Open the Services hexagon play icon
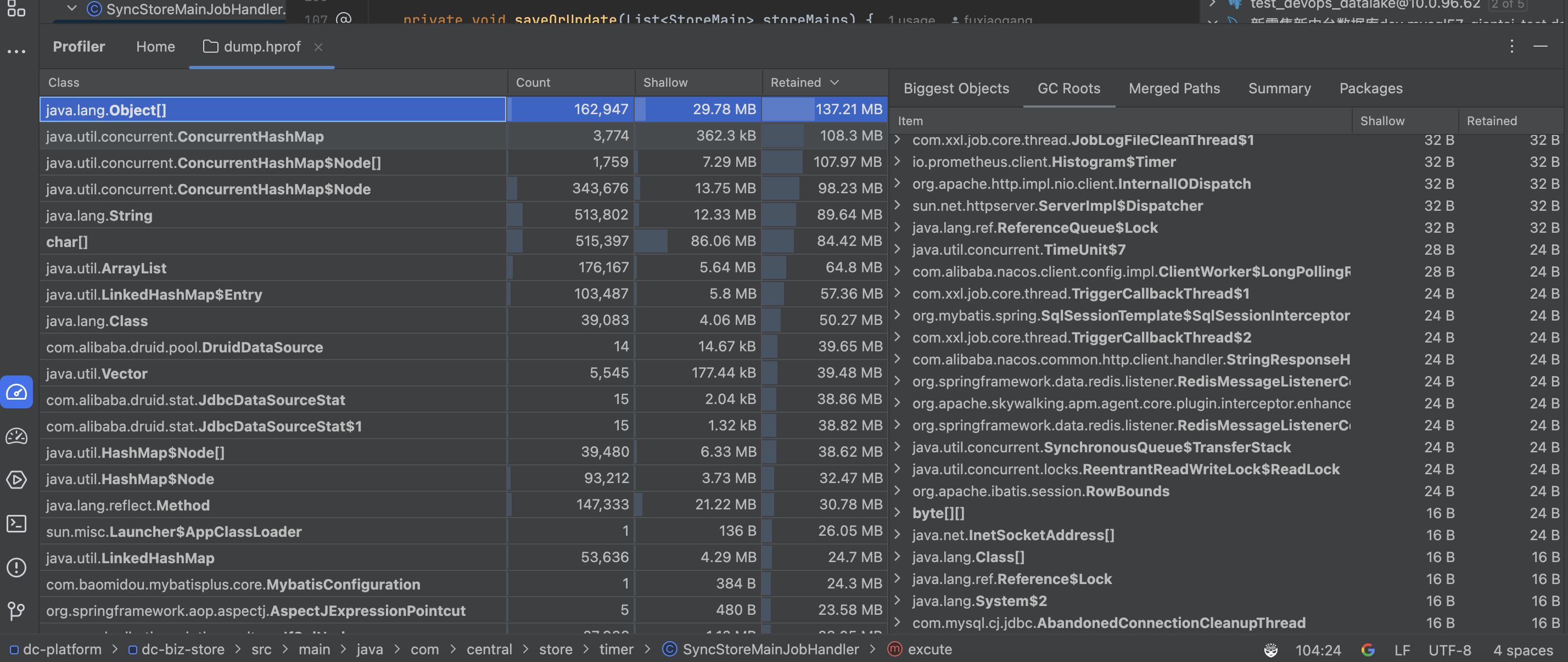Screen dimensions: 1568x662 click(x=16, y=480)
